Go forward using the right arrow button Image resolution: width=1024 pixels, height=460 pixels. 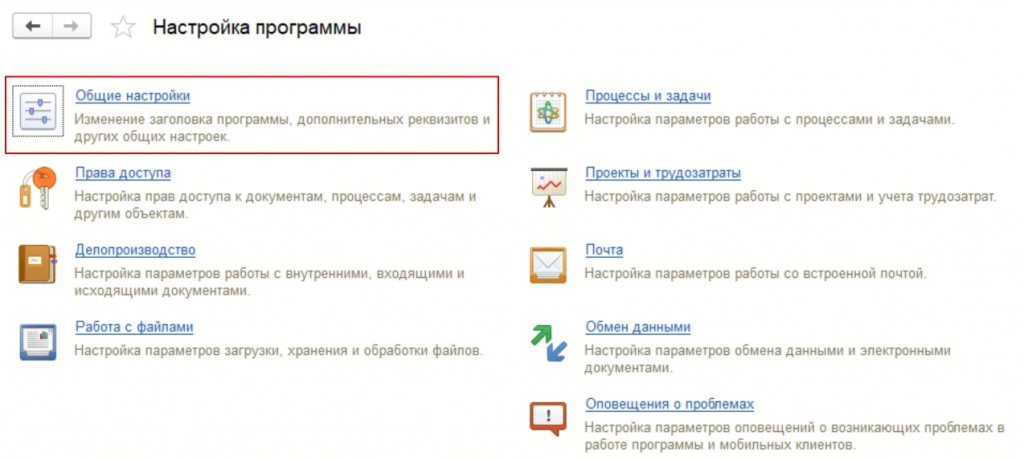click(x=70, y=27)
